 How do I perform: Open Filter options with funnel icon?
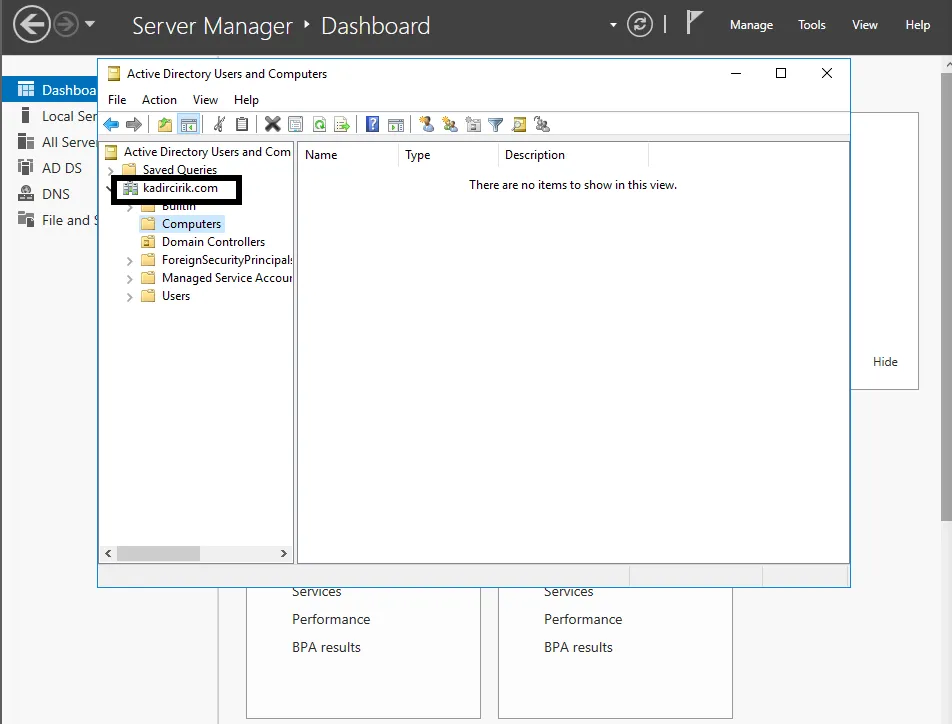tap(495, 125)
